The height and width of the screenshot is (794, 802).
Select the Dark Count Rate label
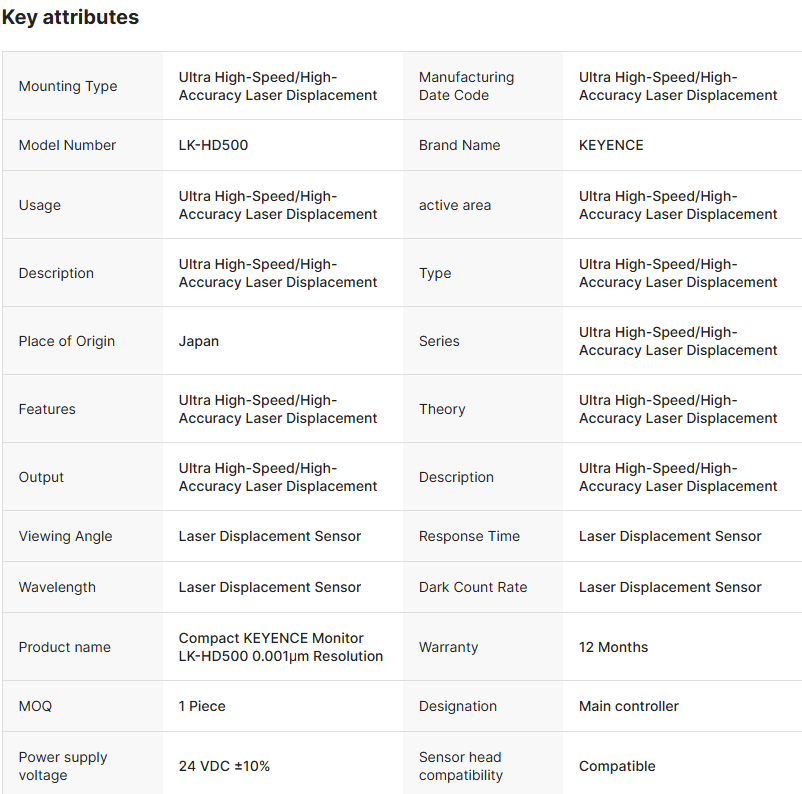[x=473, y=587]
